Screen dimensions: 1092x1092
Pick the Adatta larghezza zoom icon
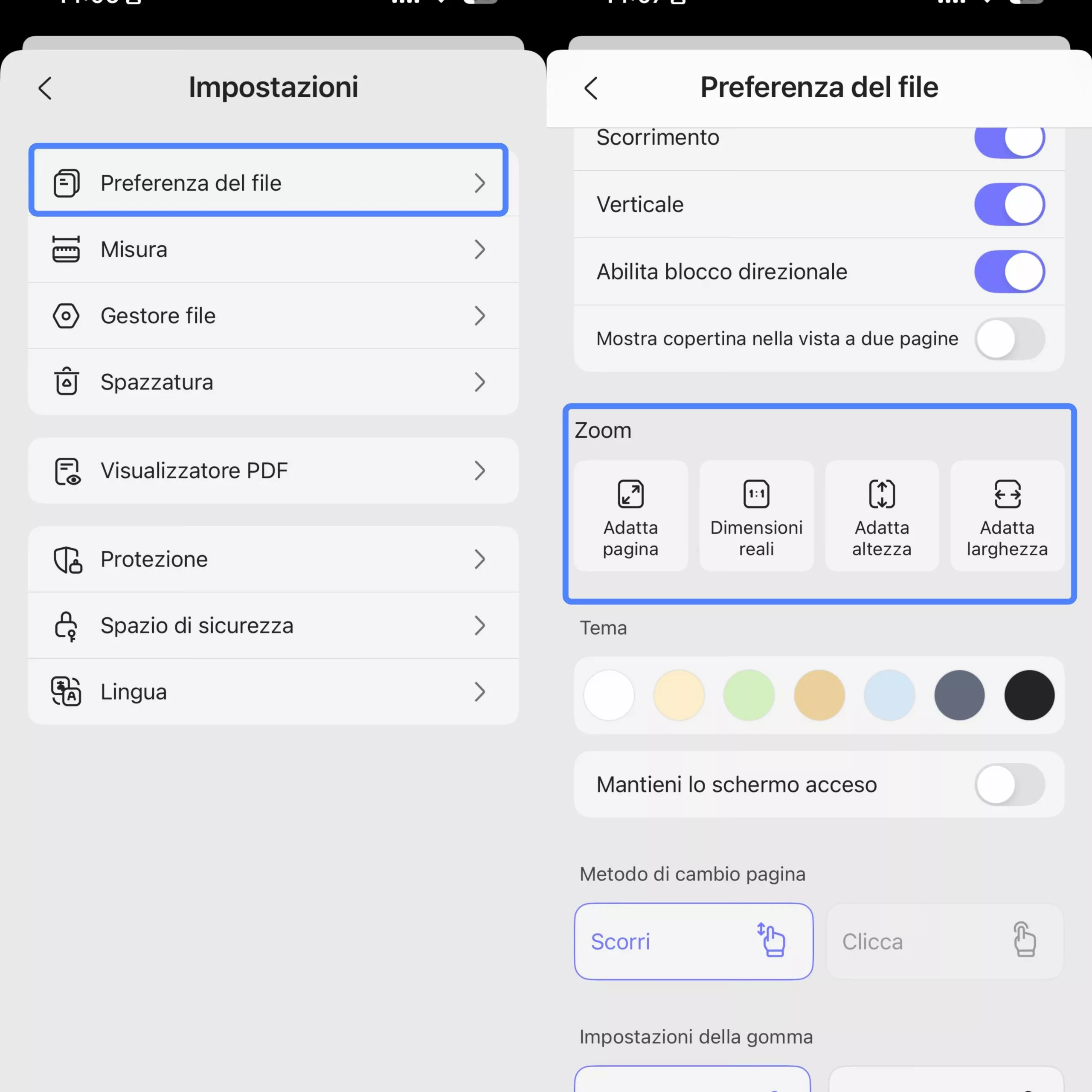click(1007, 494)
